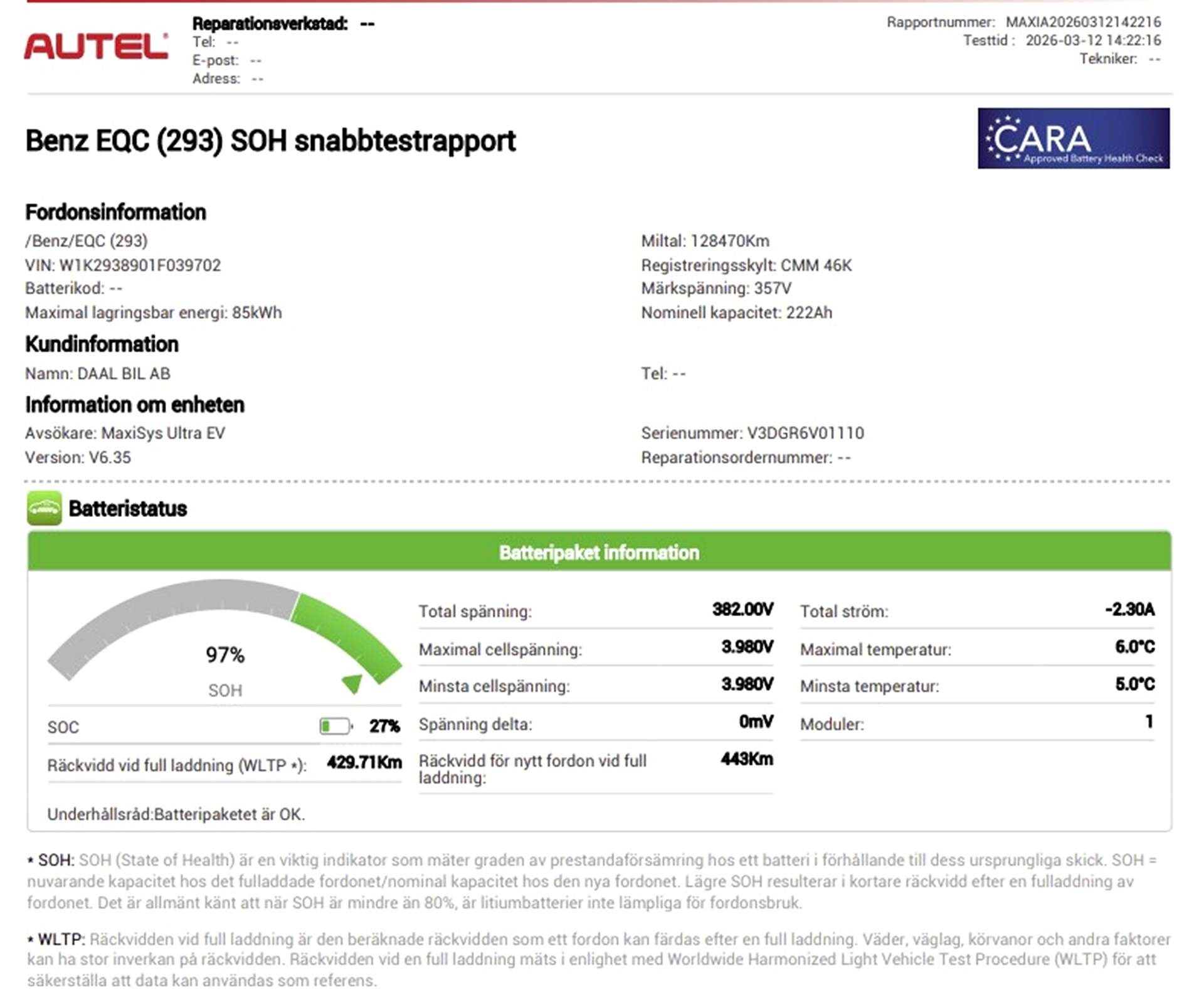Click the Fordonsinformation section heading
Viewport: 1204px width, 1005px height.
(115, 212)
